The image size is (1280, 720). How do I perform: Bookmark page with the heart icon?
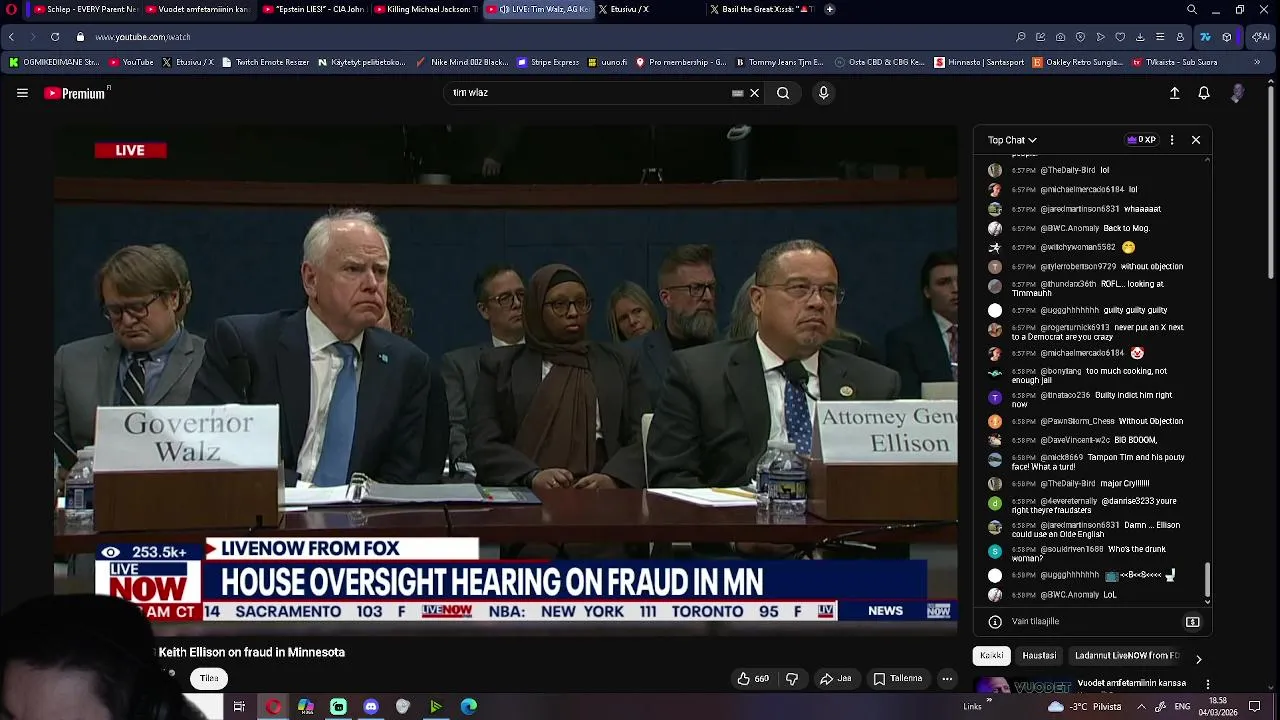pyautogui.click(x=1120, y=37)
